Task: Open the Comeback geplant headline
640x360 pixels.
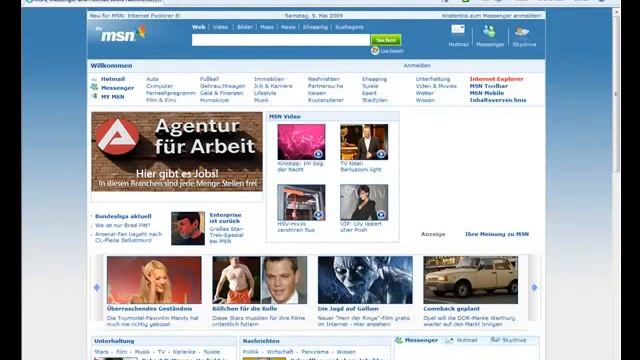Action: [x=451, y=309]
